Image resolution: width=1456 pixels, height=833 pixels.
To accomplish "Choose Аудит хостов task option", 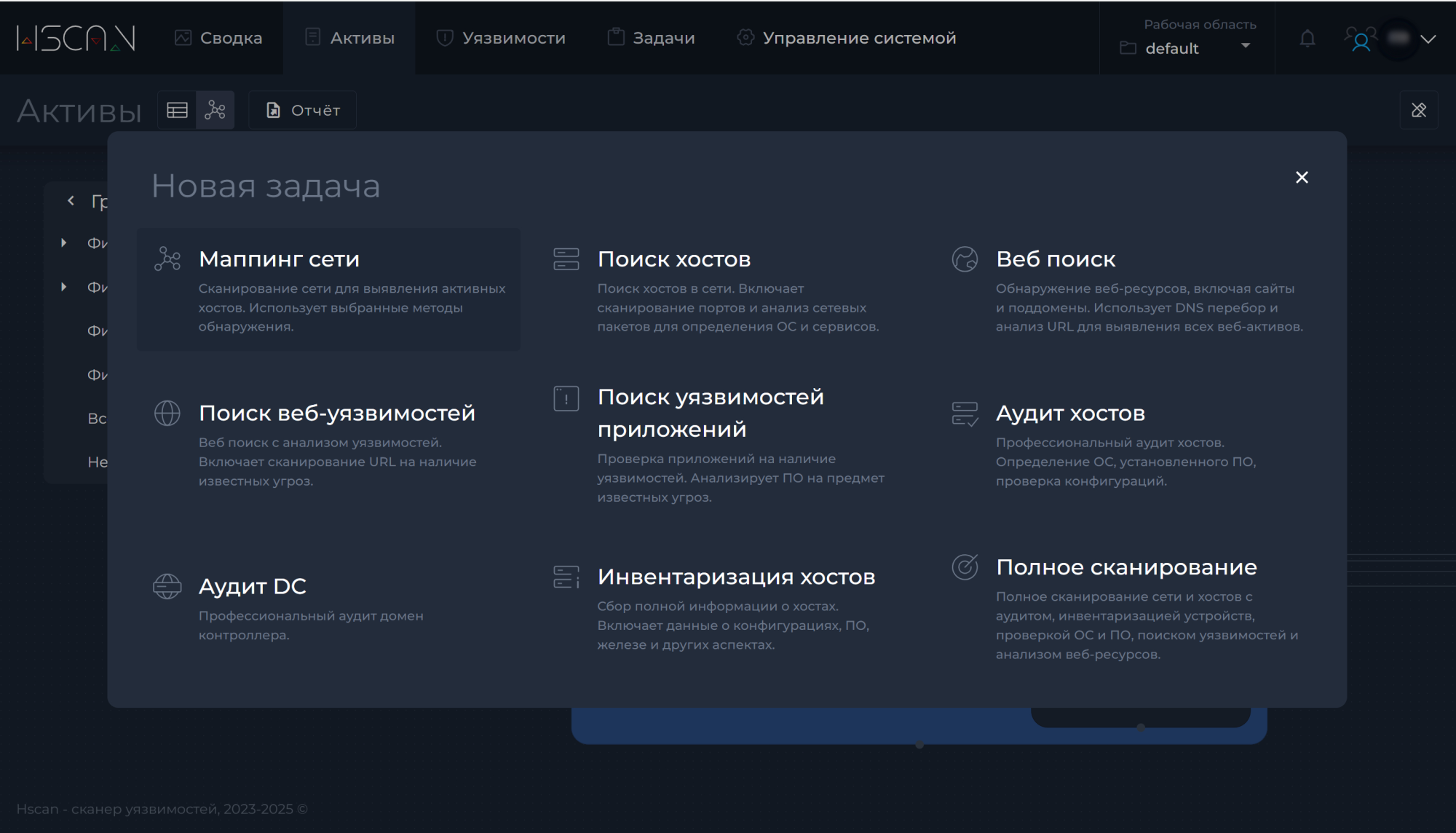I will pos(1070,413).
